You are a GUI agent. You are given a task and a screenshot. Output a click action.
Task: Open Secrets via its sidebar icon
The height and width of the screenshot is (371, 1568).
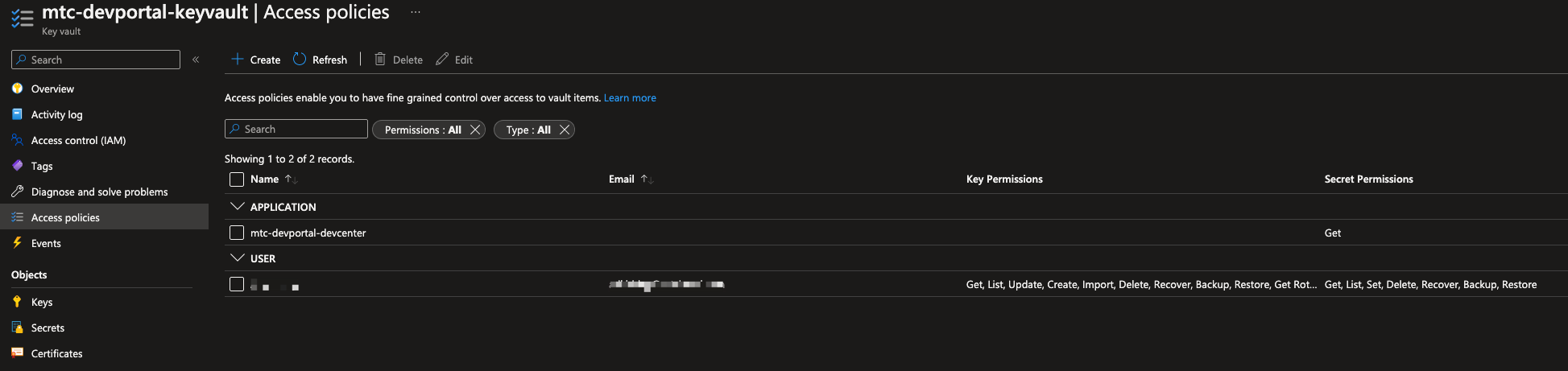(17, 328)
